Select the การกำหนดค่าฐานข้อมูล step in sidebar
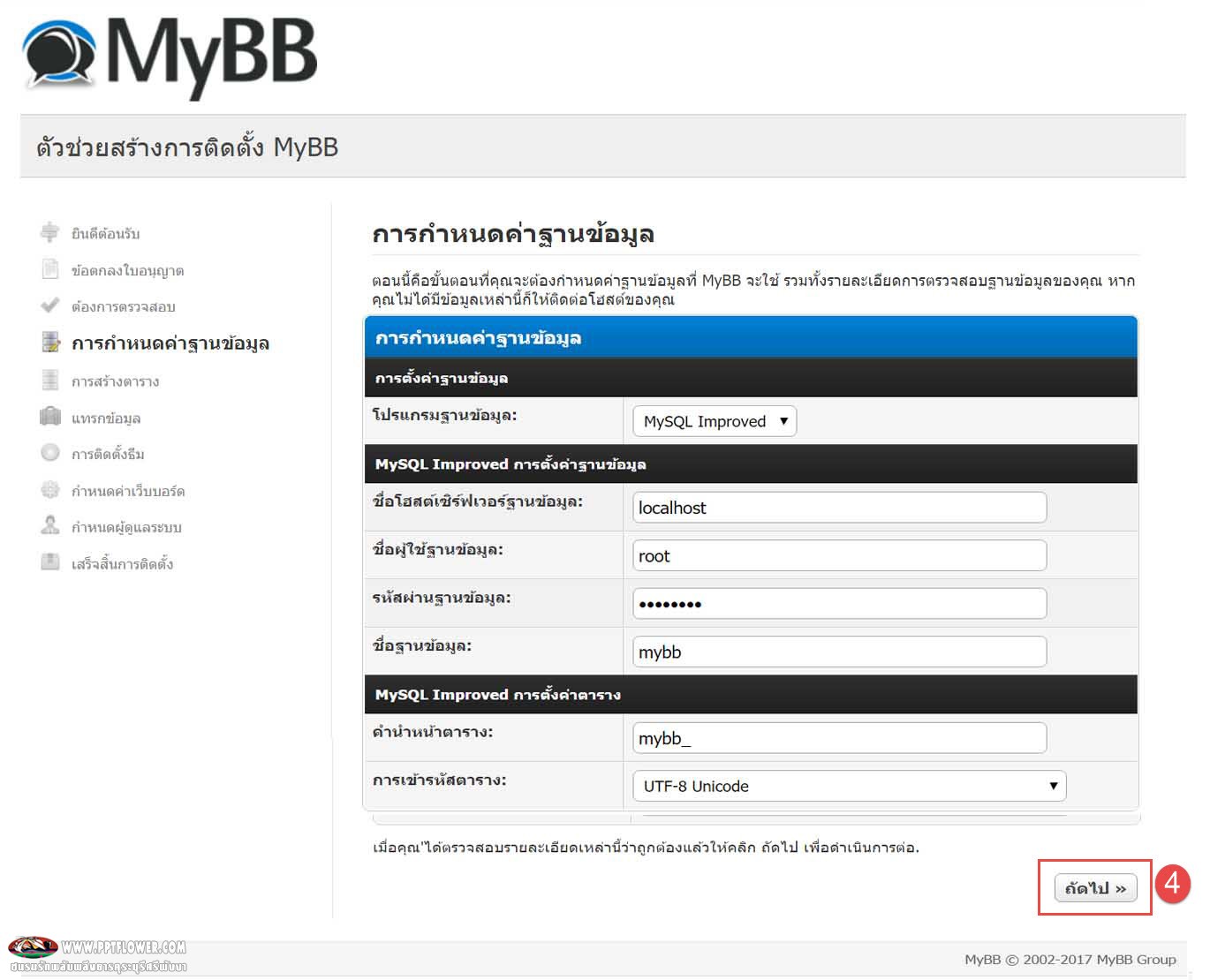The image size is (1210, 980). coord(170,343)
